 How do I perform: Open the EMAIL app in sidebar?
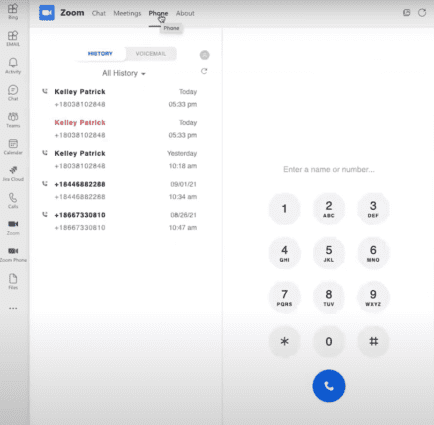[13, 38]
